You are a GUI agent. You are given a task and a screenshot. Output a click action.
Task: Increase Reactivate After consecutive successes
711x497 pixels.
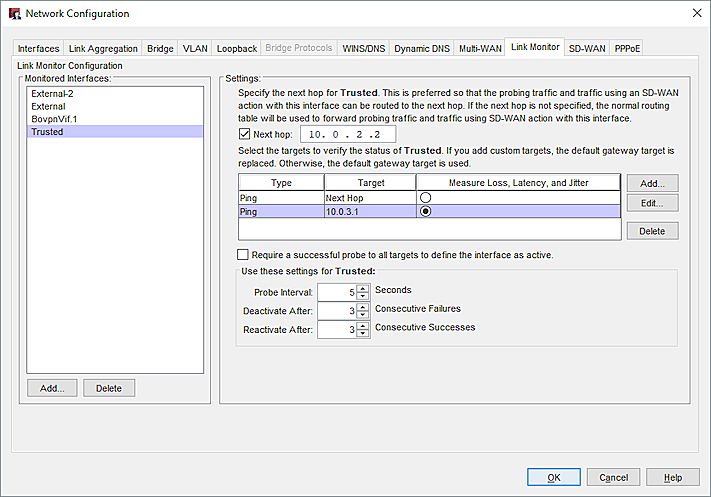[363, 326]
